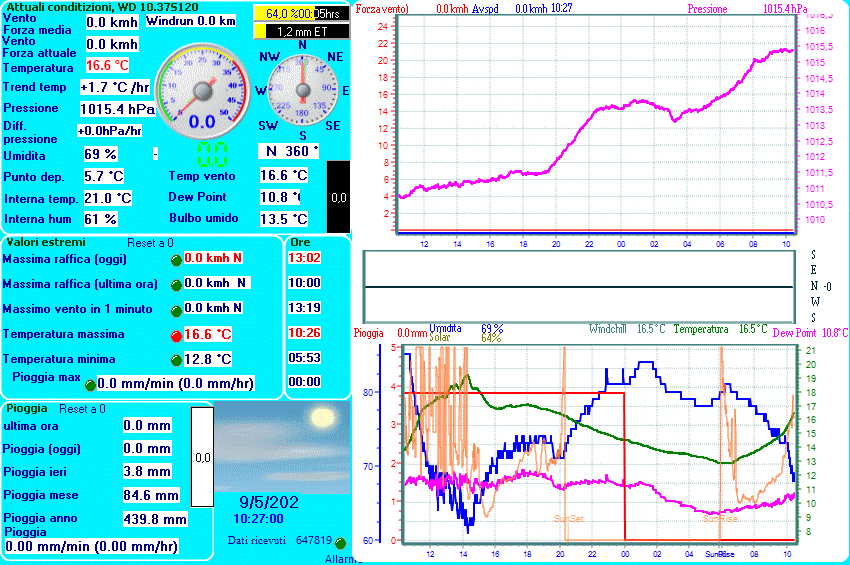Viewport: 850px width, 565px height.
Task: Click the SunSet marker on lower graph
Action: click(569, 518)
